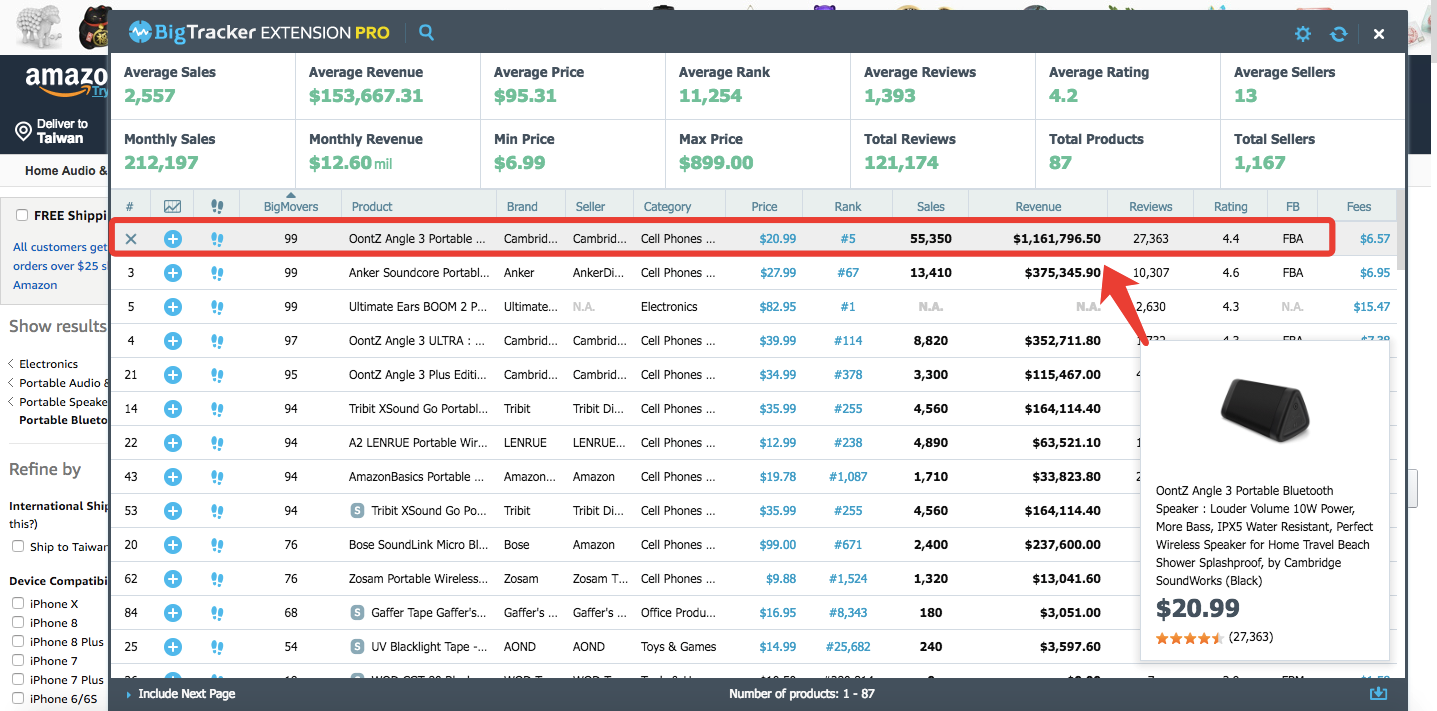Open footprints icon on Bose SoundLink row
This screenshot has height=711, width=1437.
point(218,545)
